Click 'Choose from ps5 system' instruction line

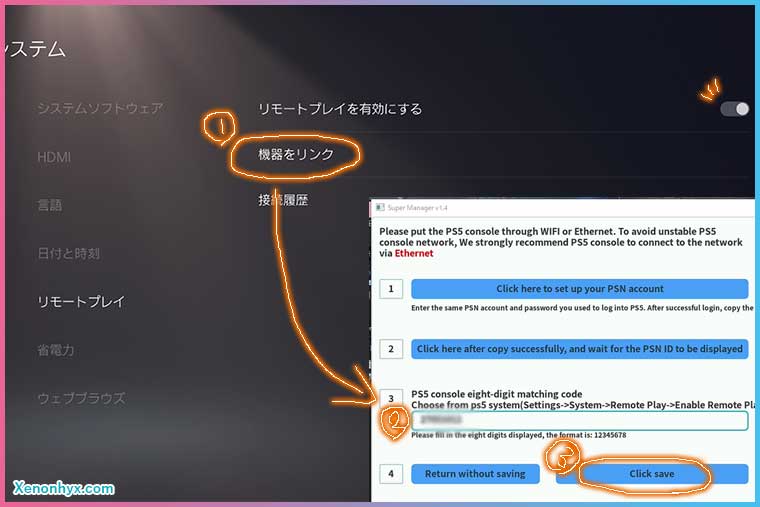tap(583, 405)
